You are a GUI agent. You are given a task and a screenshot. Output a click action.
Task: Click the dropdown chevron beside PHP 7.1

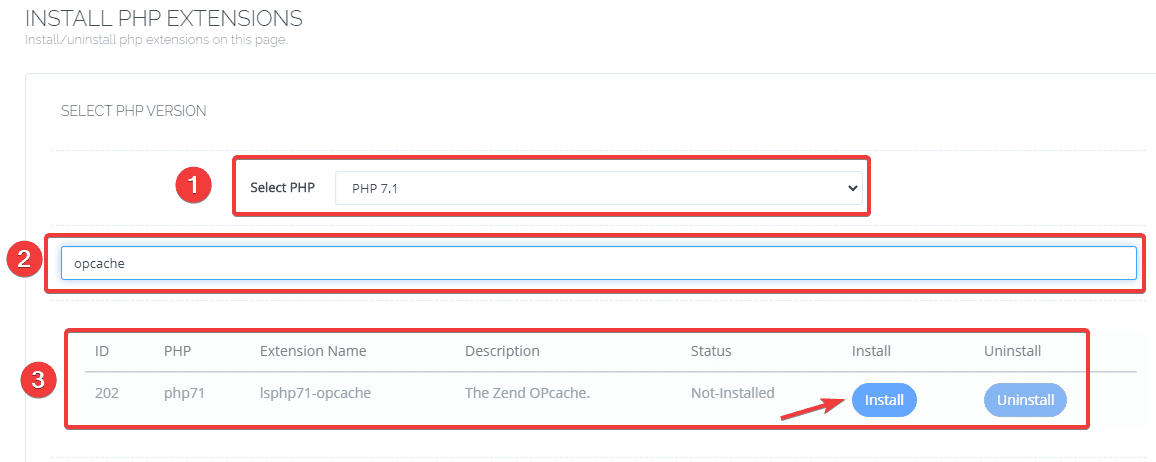coord(852,188)
